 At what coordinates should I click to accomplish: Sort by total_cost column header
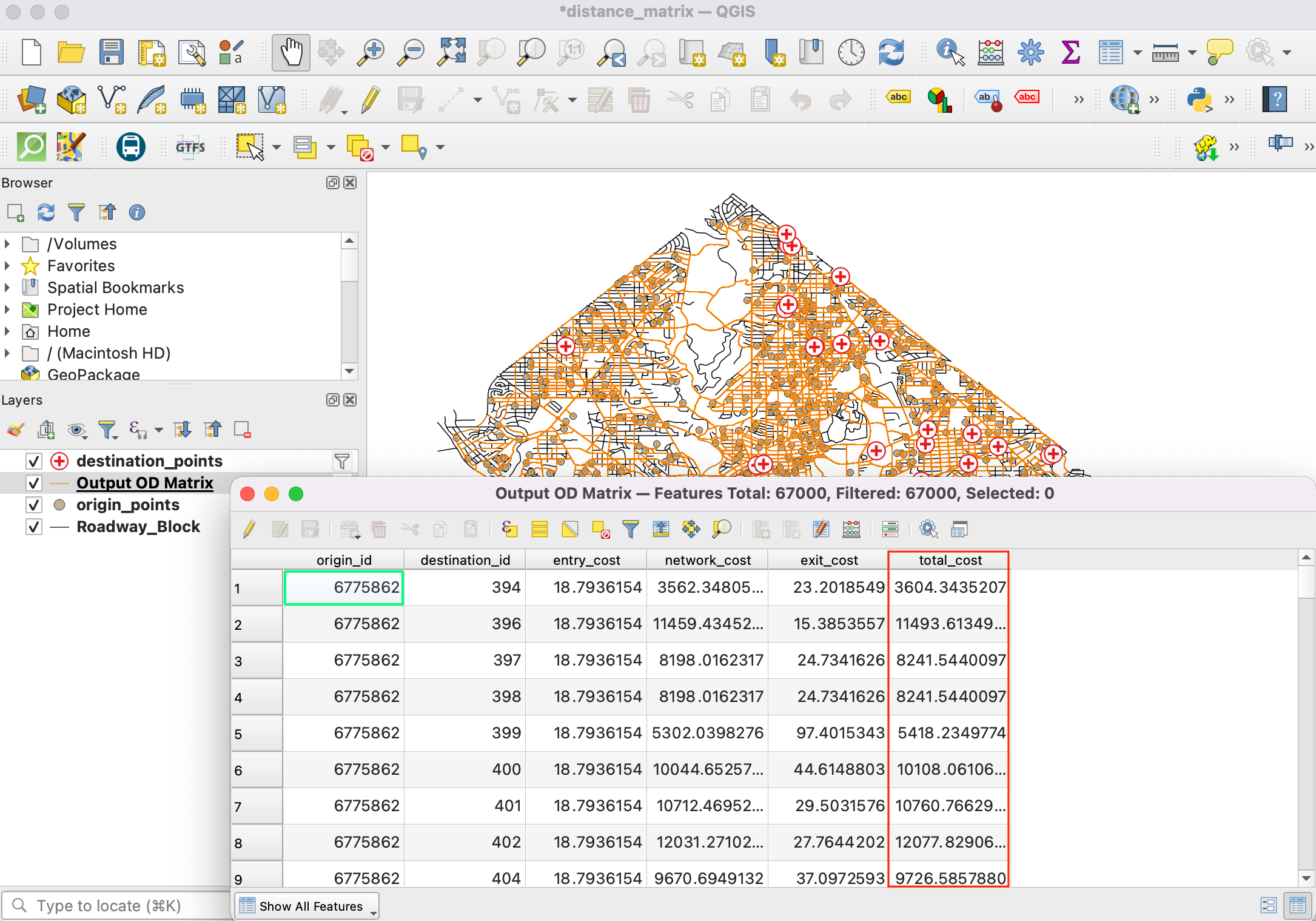coord(949,560)
